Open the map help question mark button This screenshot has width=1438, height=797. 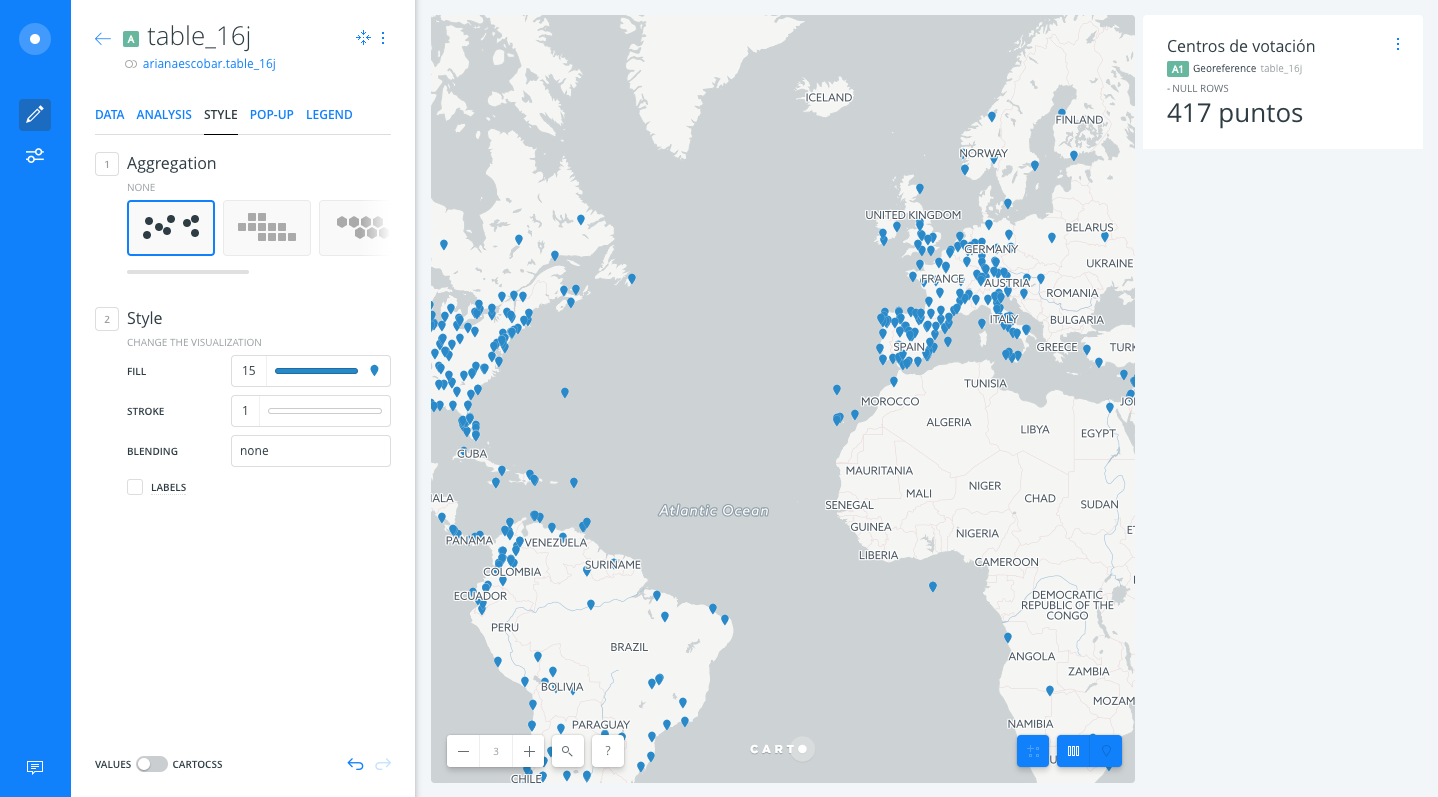click(x=608, y=751)
